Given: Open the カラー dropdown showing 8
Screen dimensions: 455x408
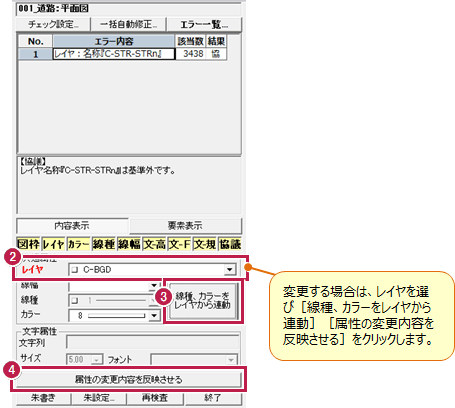Looking at the screenshot, I should click(154, 315).
